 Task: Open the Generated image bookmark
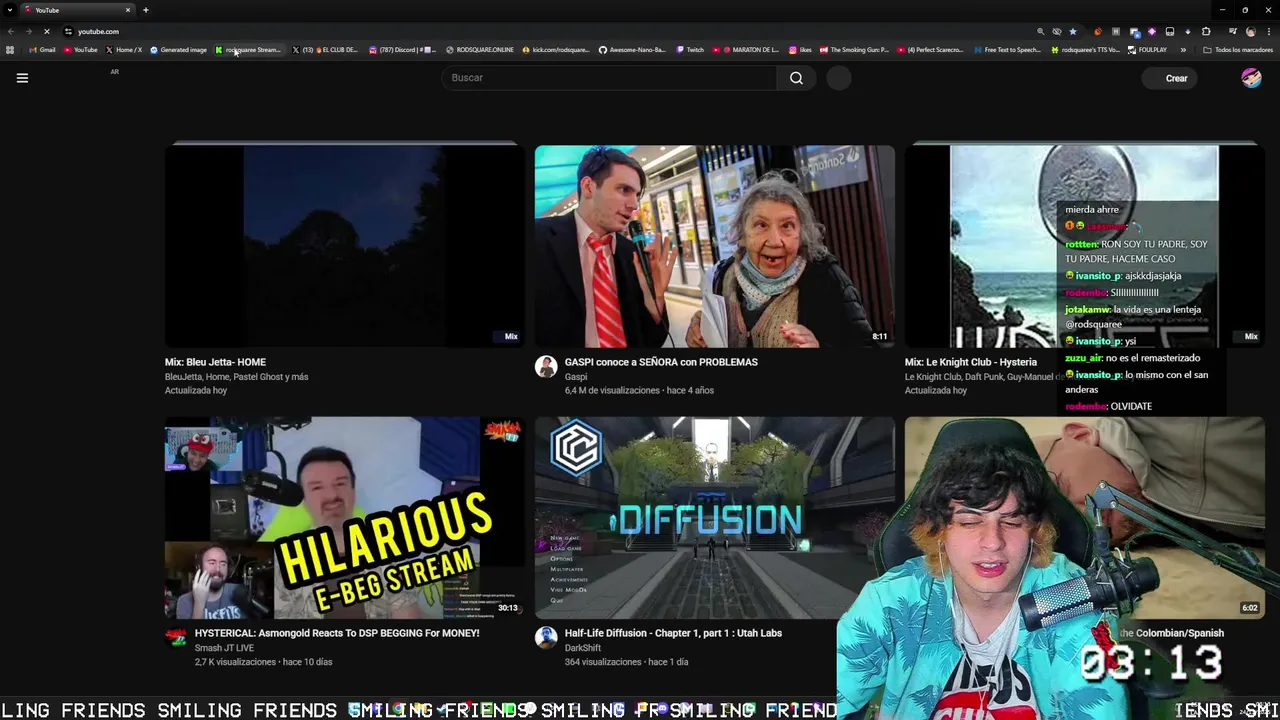[x=178, y=50]
